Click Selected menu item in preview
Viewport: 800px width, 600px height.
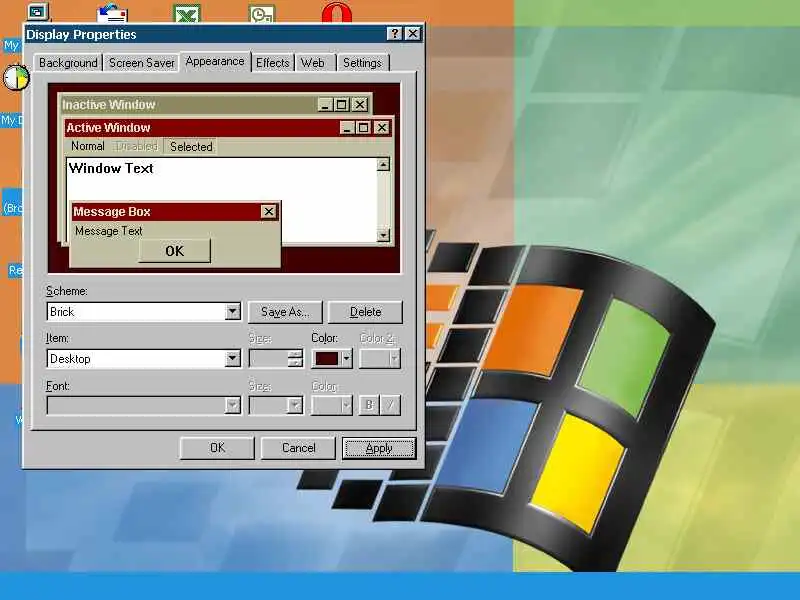click(x=191, y=146)
